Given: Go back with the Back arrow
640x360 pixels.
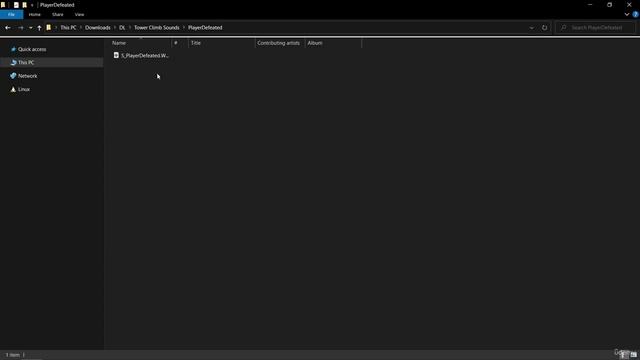Looking at the screenshot, I should (x=8, y=28).
